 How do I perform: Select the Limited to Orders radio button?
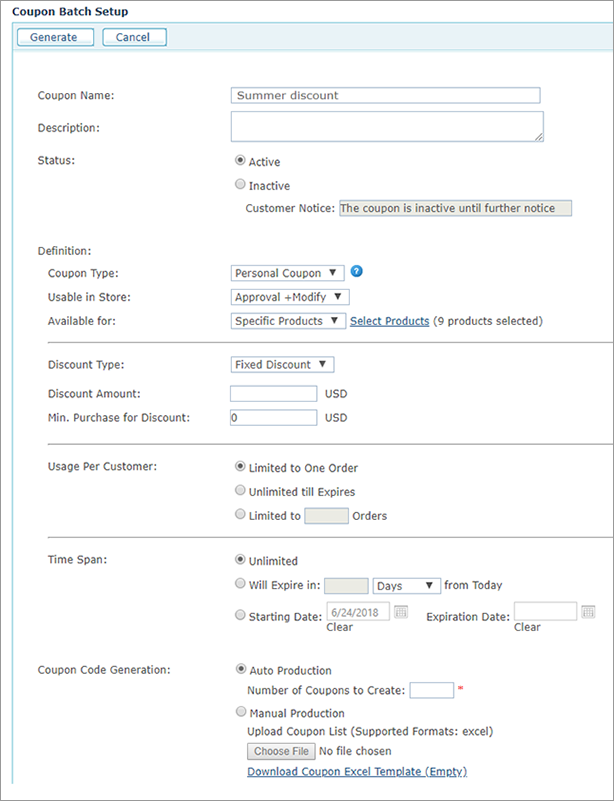tap(240, 514)
